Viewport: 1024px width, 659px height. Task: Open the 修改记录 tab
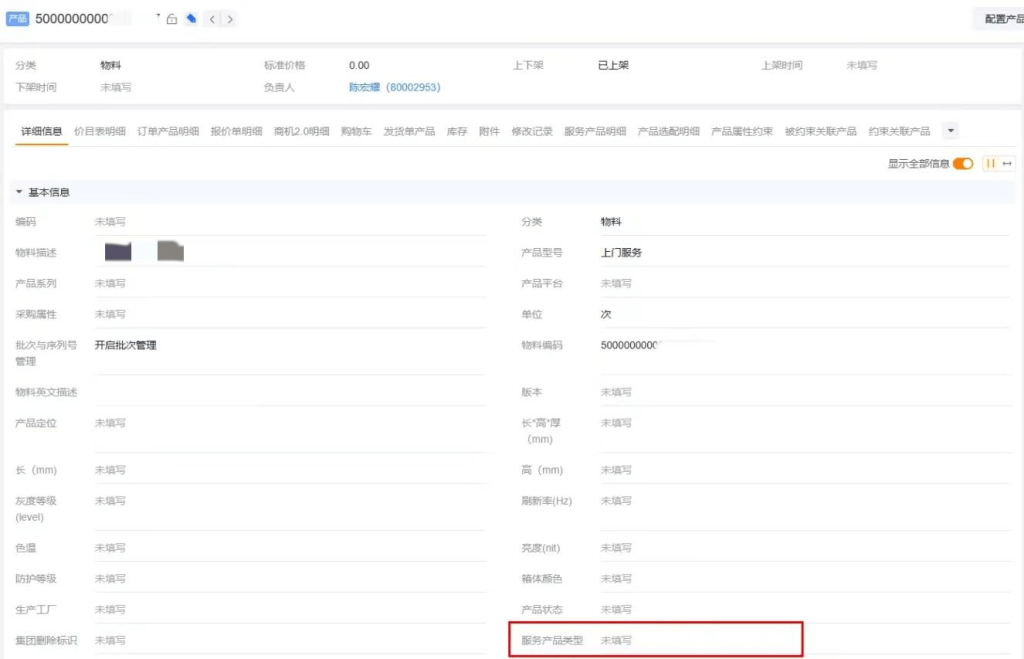[x=532, y=132]
